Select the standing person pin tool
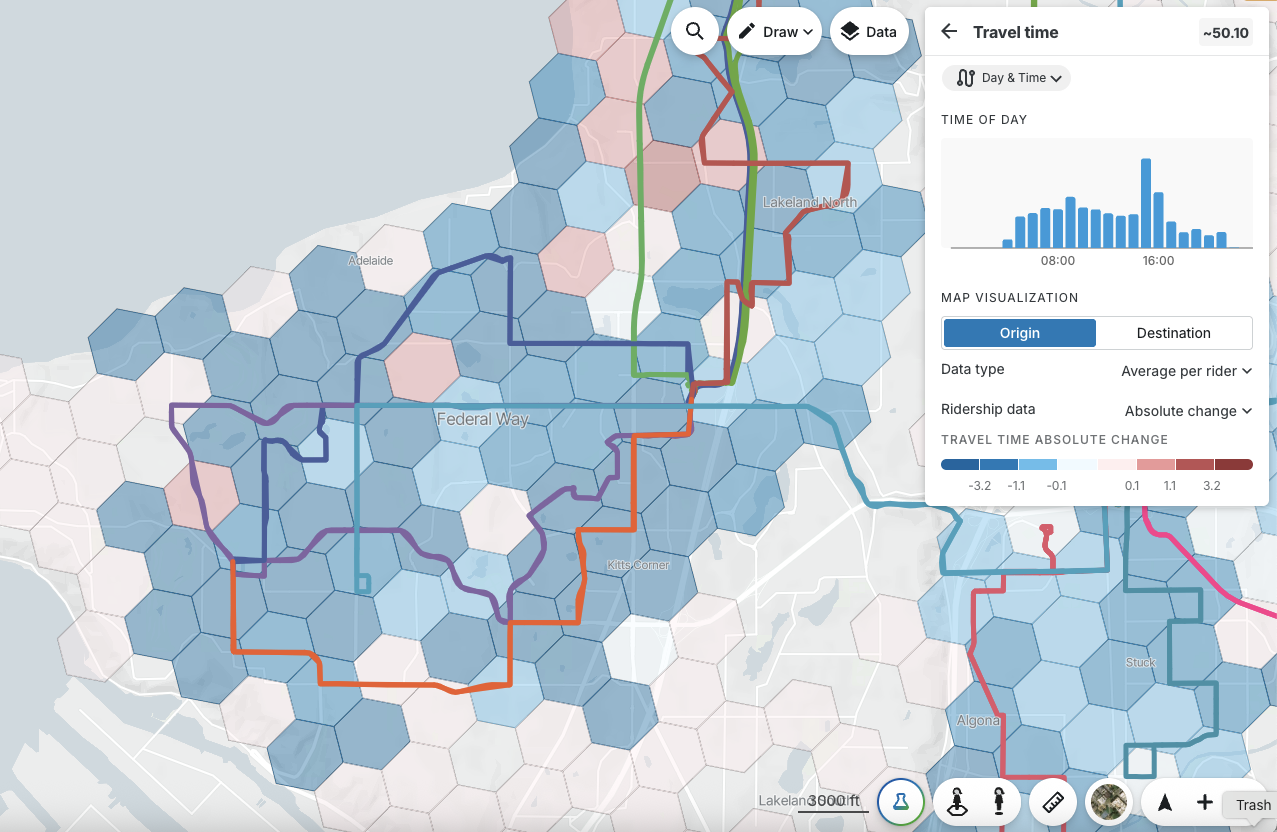1277x832 pixels. (997, 802)
